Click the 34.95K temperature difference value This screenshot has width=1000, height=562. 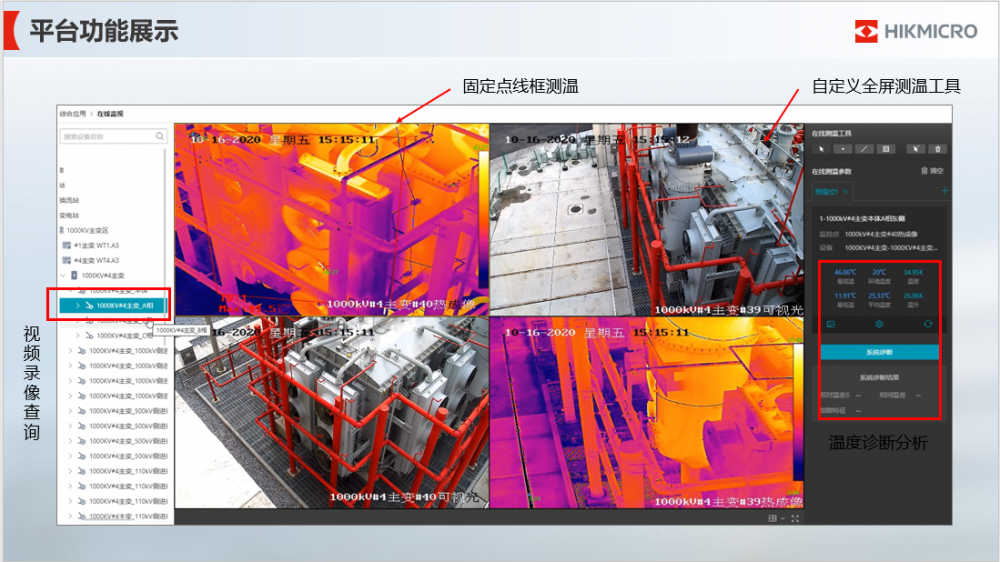(x=913, y=272)
